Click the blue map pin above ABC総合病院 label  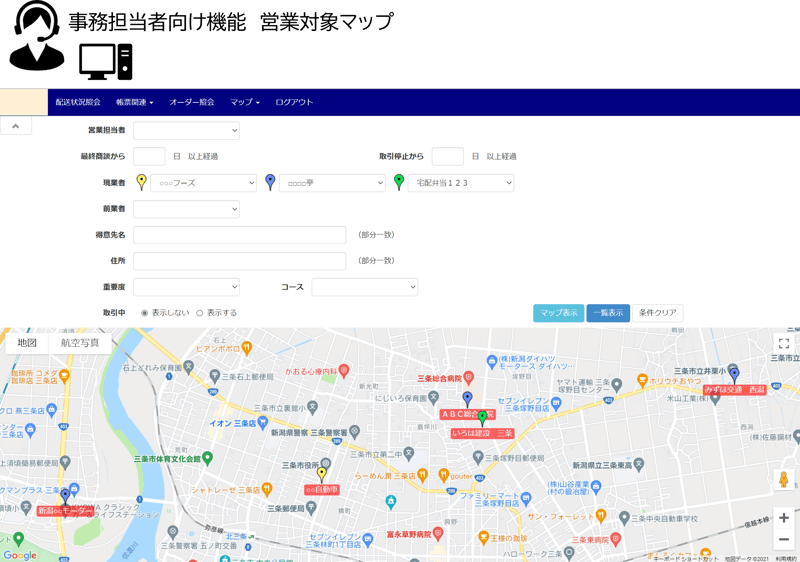[x=467, y=399]
